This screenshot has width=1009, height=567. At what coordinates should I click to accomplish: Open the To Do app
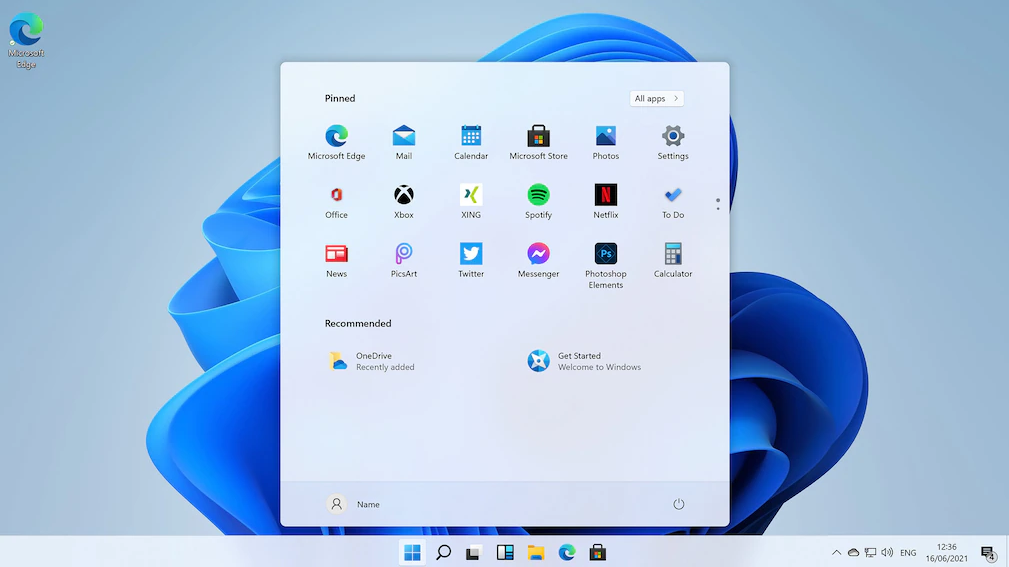672,201
